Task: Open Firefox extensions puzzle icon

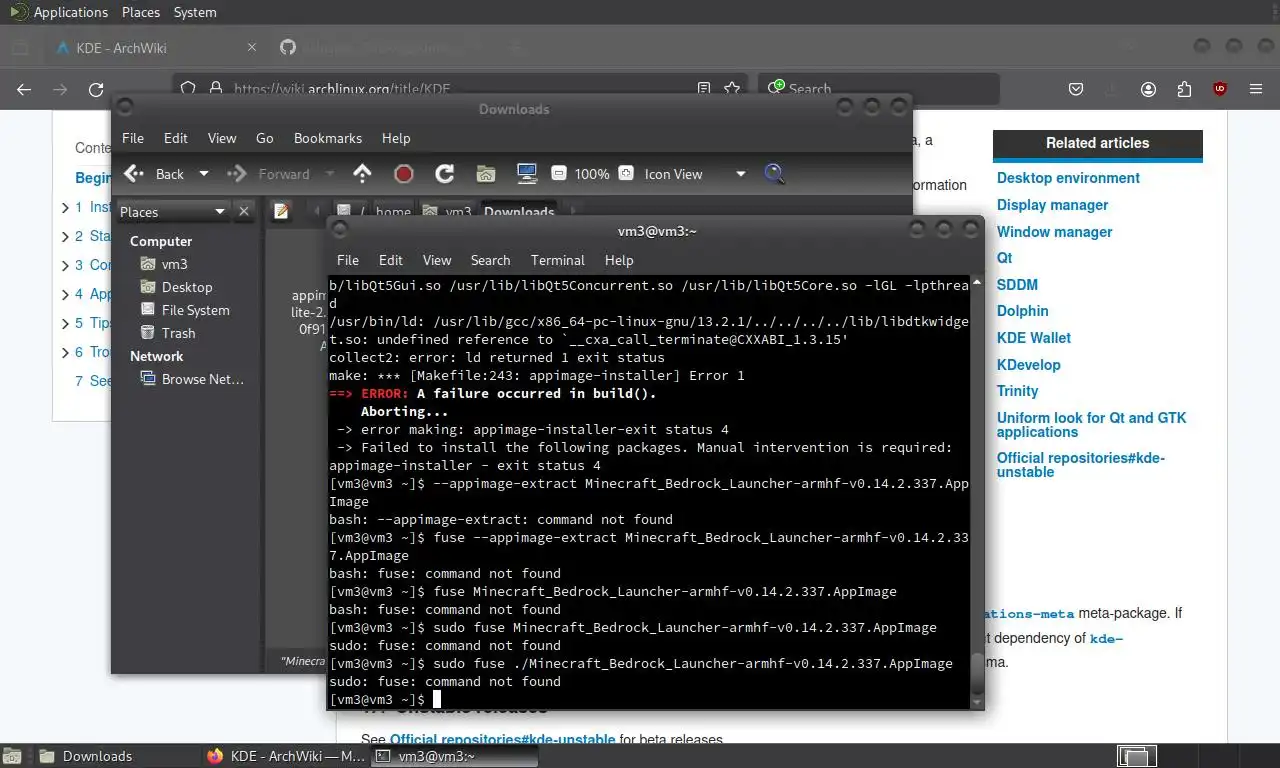Action: [1184, 89]
